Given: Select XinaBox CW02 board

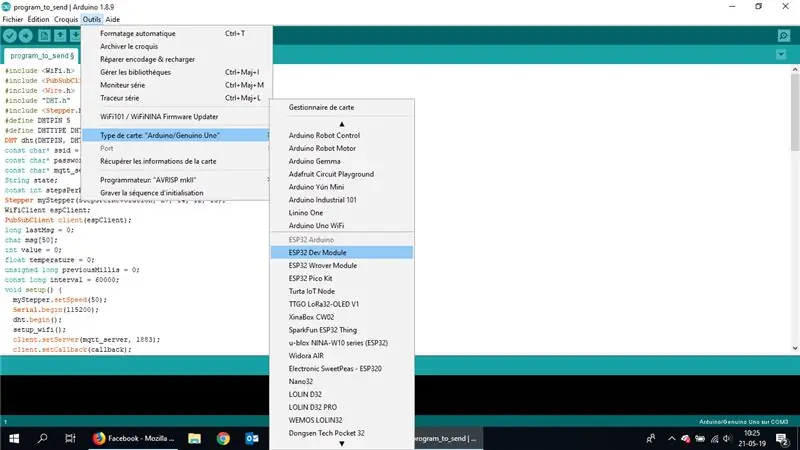Looking at the screenshot, I should (342, 317).
